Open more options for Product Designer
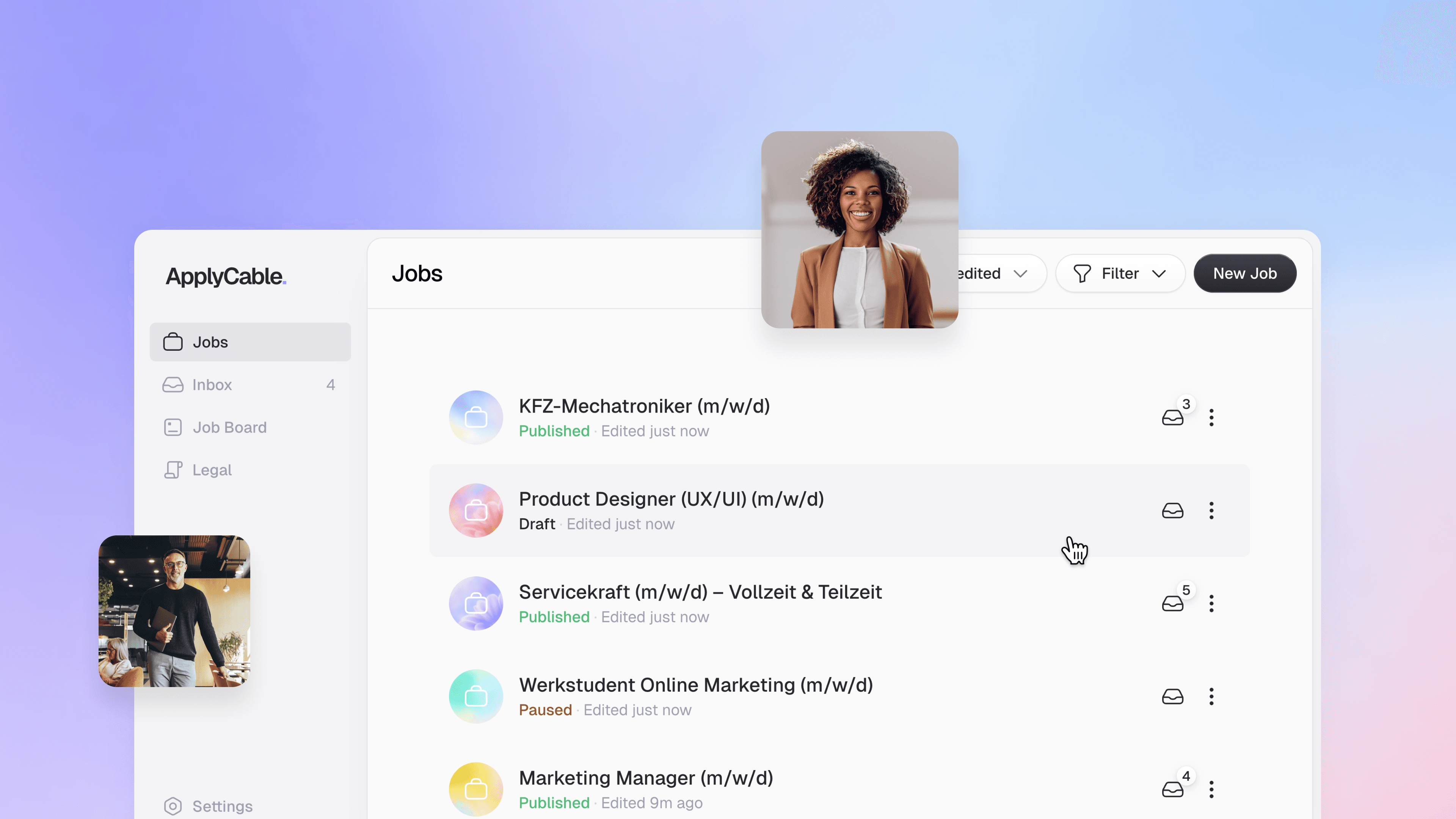The image size is (1456, 819). 1211,510
